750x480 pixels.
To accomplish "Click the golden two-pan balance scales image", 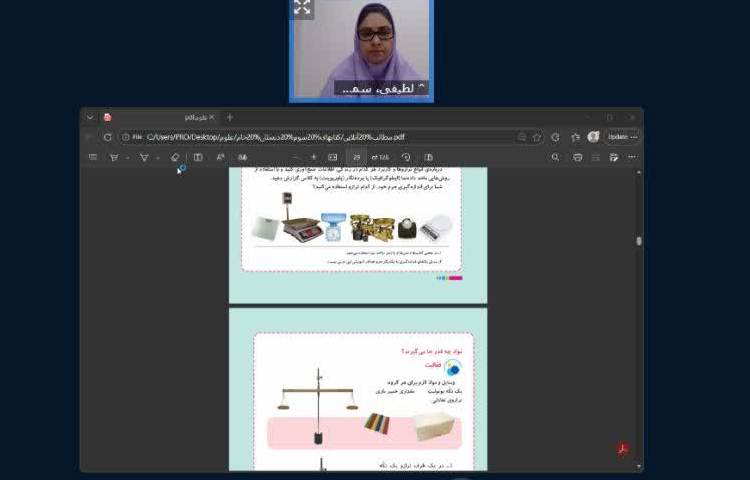I will point(372,227).
